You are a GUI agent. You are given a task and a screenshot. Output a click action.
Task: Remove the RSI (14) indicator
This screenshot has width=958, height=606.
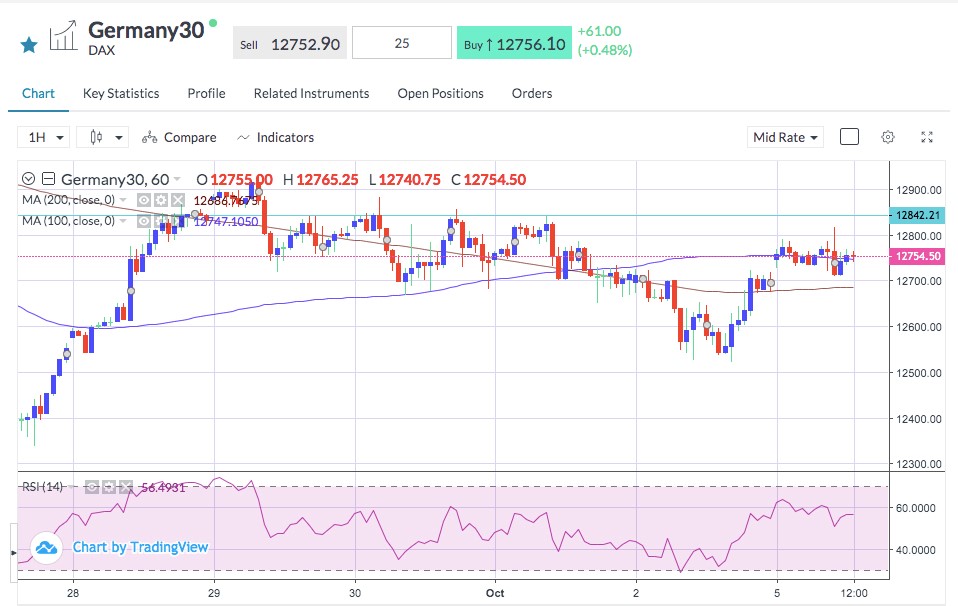coord(126,487)
